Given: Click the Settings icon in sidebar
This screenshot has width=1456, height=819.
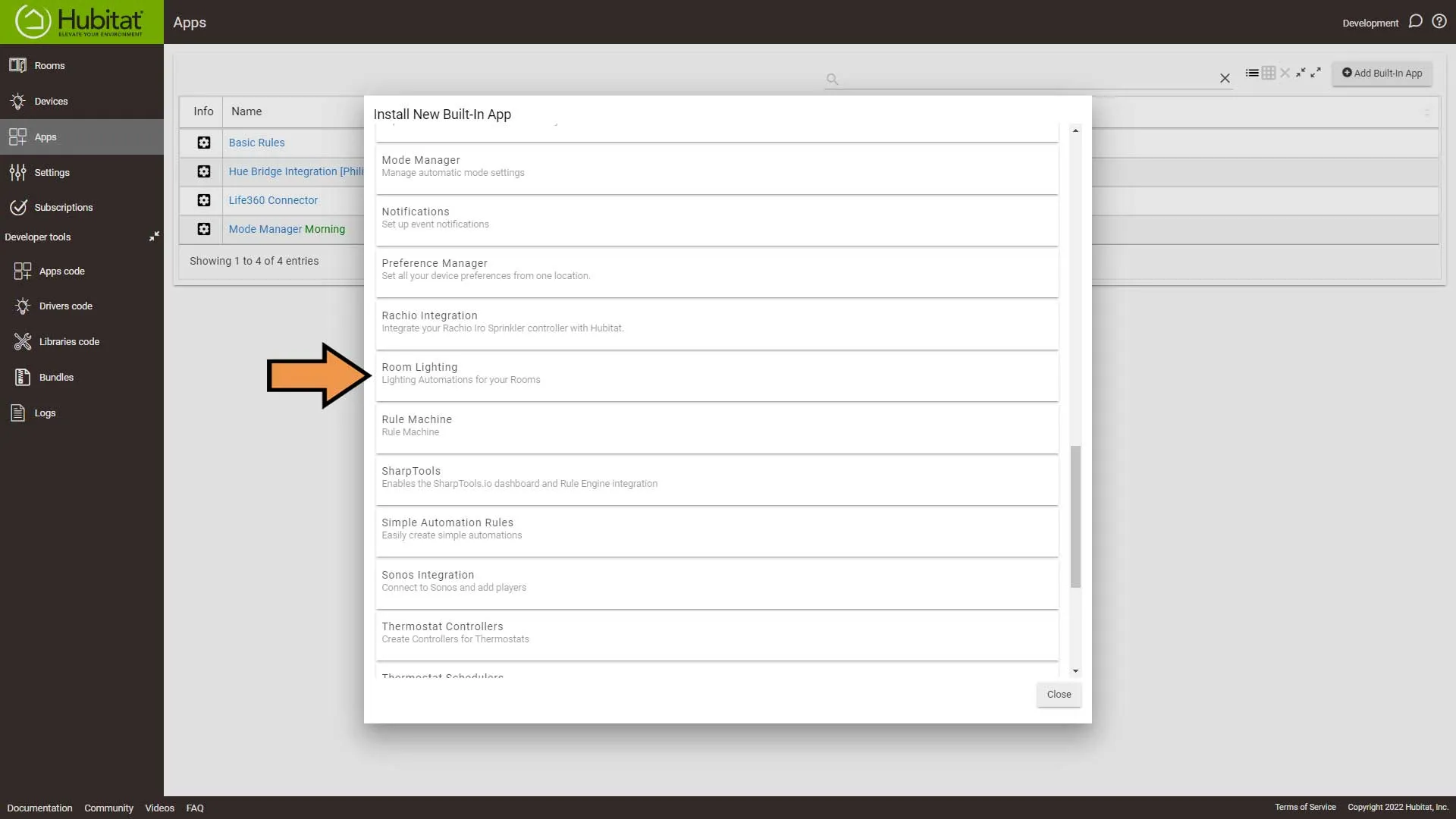Looking at the screenshot, I should point(18,171).
